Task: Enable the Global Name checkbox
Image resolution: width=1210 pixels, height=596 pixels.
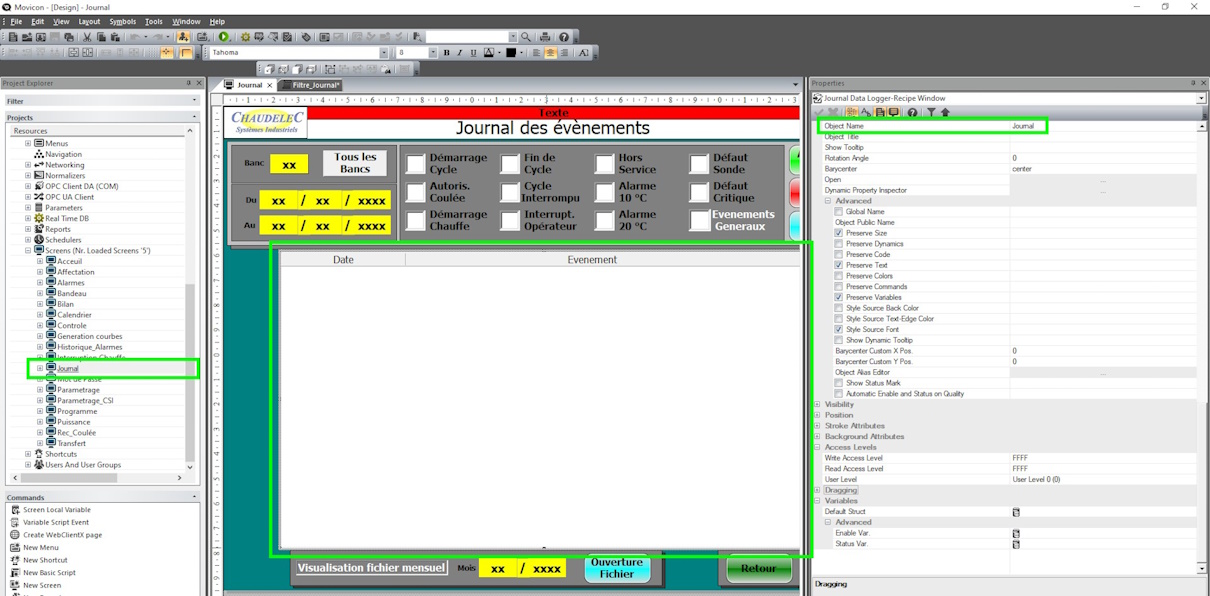Action: tap(838, 212)
